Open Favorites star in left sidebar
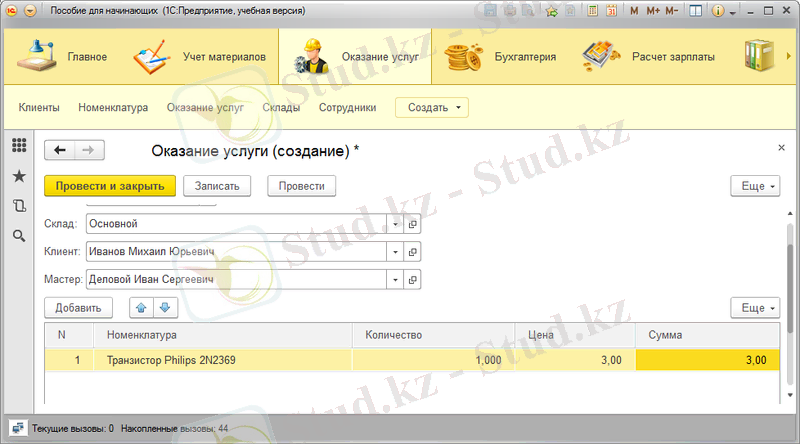800x444 pixels. [19, 176]
